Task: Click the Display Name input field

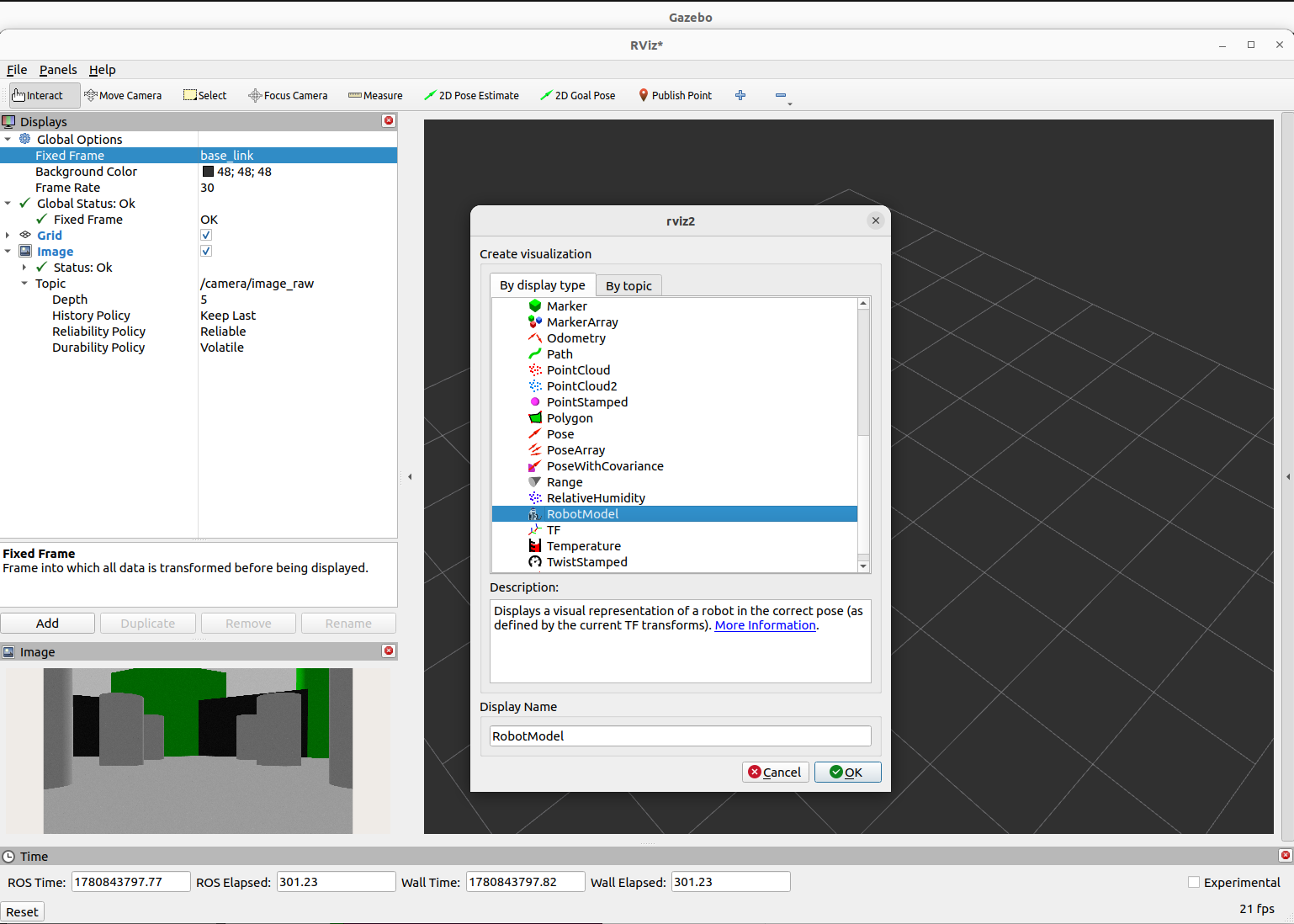Action: pyautogui.click(x=681, y=735)
